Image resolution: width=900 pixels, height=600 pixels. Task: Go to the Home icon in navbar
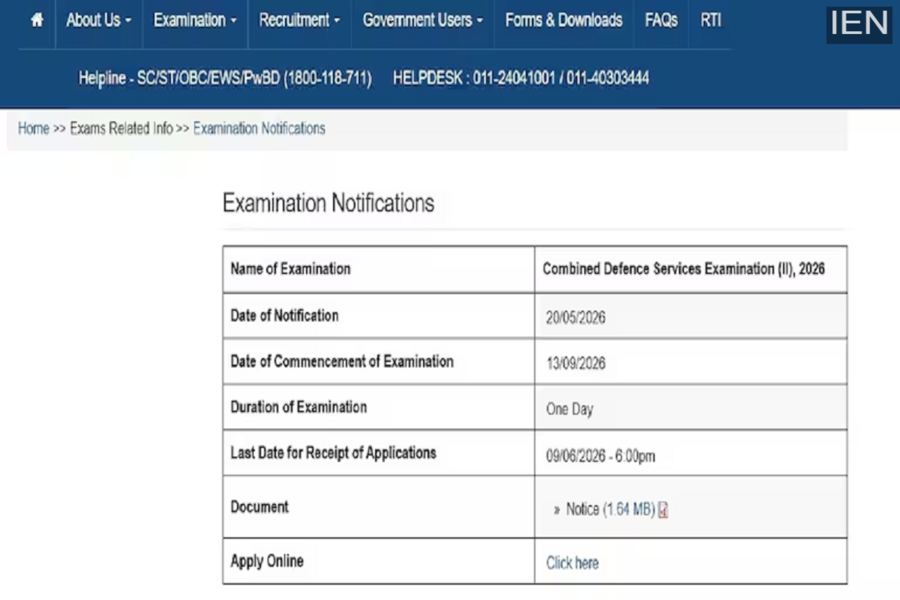pyautogui.click(x=37, y=21)
